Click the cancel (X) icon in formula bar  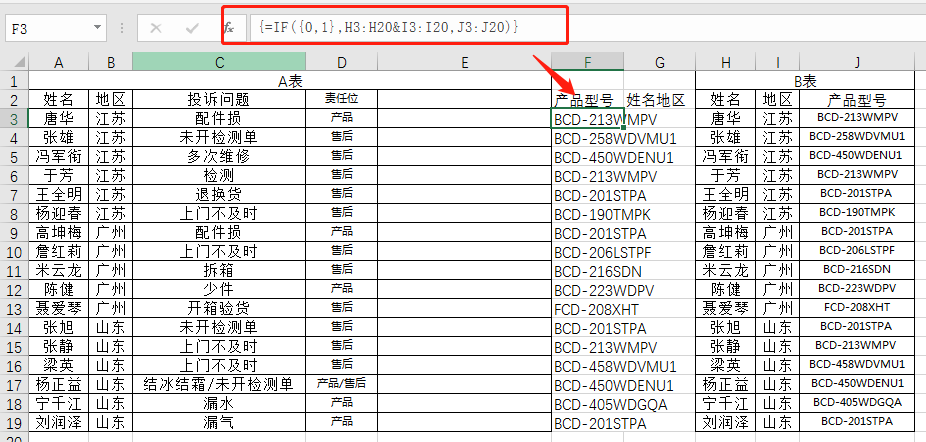click(x=156, y=28)
